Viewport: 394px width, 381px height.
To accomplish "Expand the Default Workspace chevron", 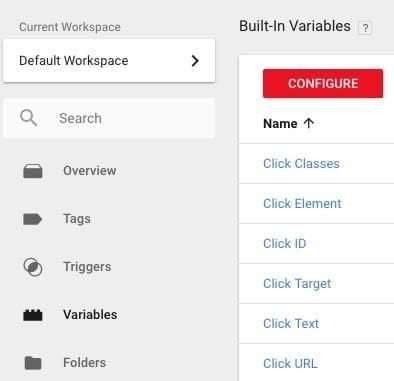I will (x=195, y=61).
